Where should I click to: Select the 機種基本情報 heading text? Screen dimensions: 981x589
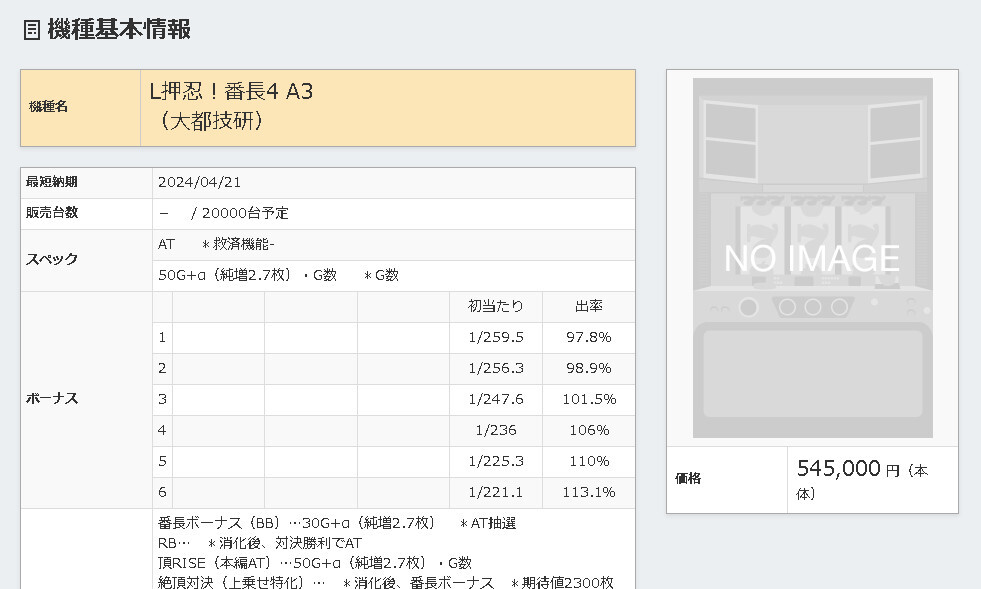coord(119,29)
